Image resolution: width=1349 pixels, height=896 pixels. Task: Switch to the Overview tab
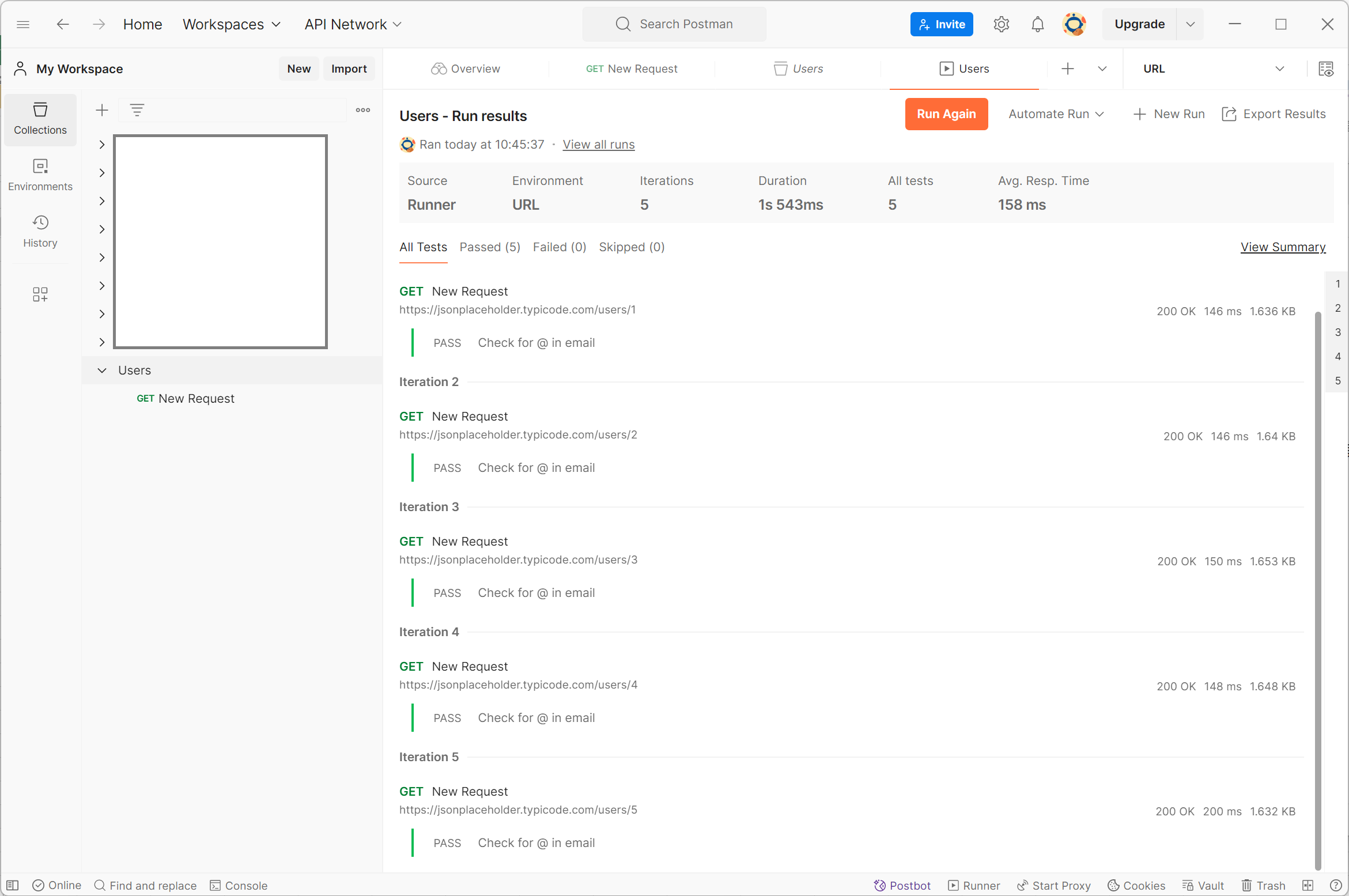click(x=466, y=69)
